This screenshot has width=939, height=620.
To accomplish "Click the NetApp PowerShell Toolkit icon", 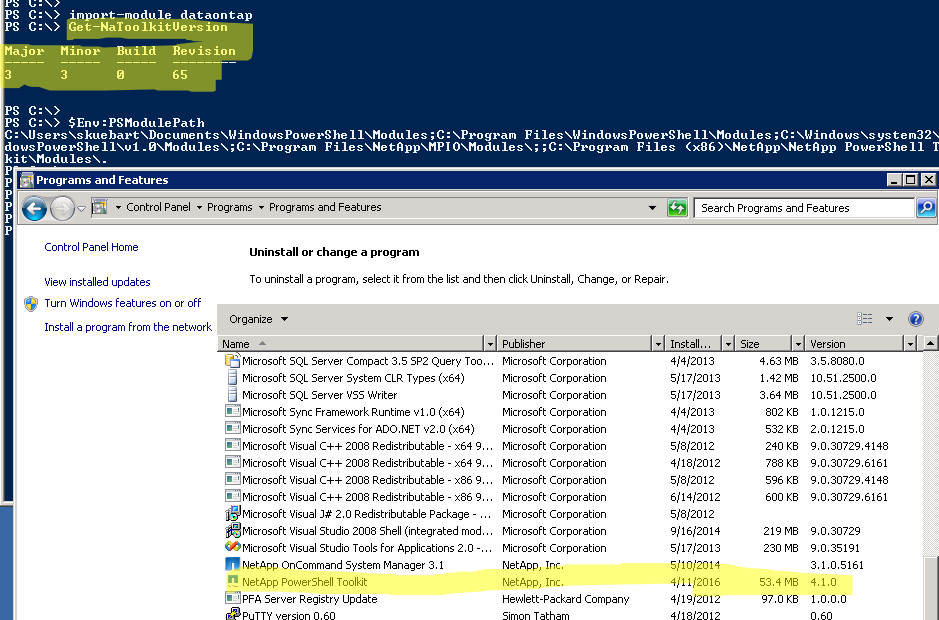I will click(232, 581).
